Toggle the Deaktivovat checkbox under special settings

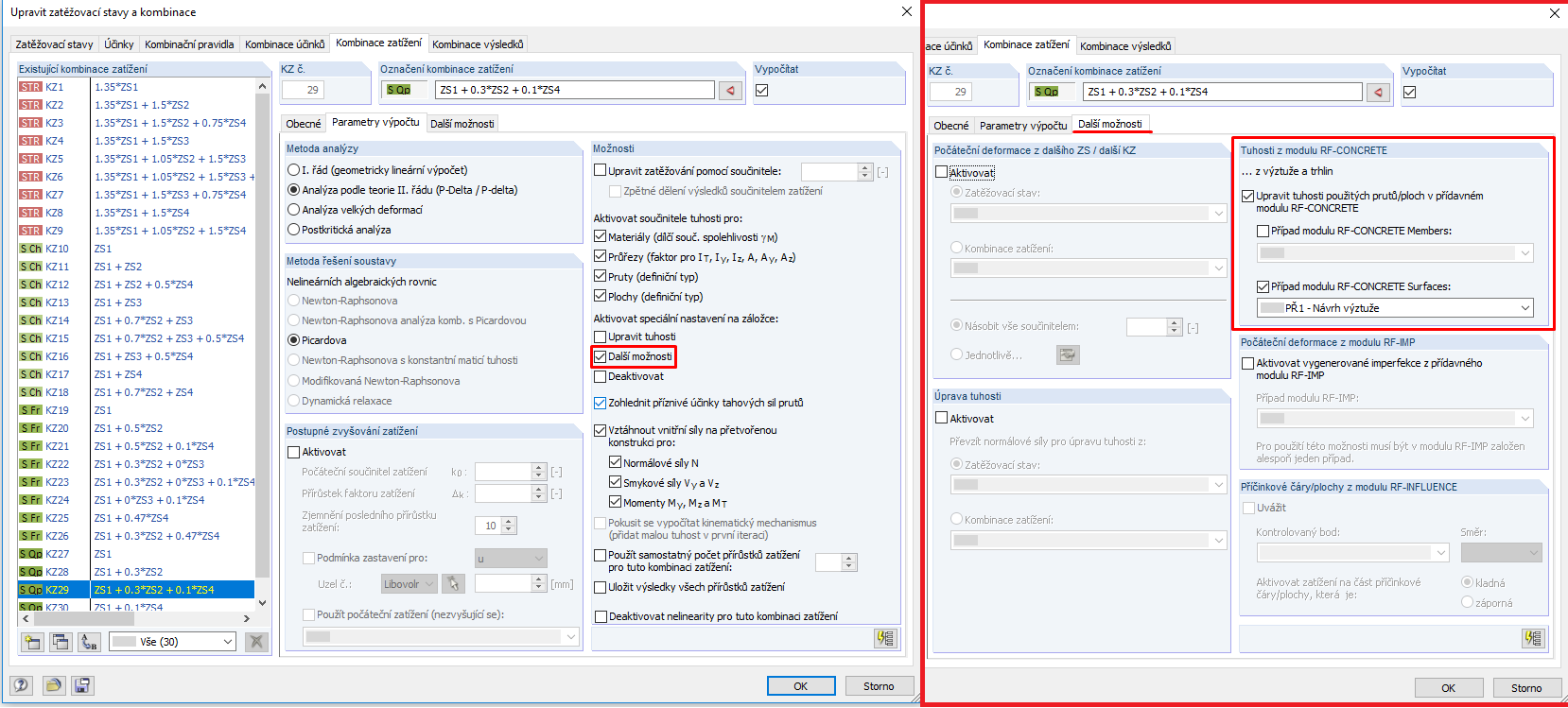600,376
